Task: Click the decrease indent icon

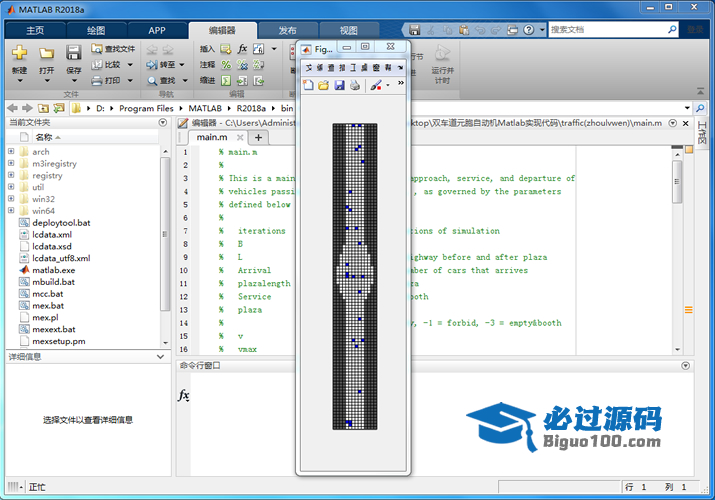Action: [x=259, y=81]
